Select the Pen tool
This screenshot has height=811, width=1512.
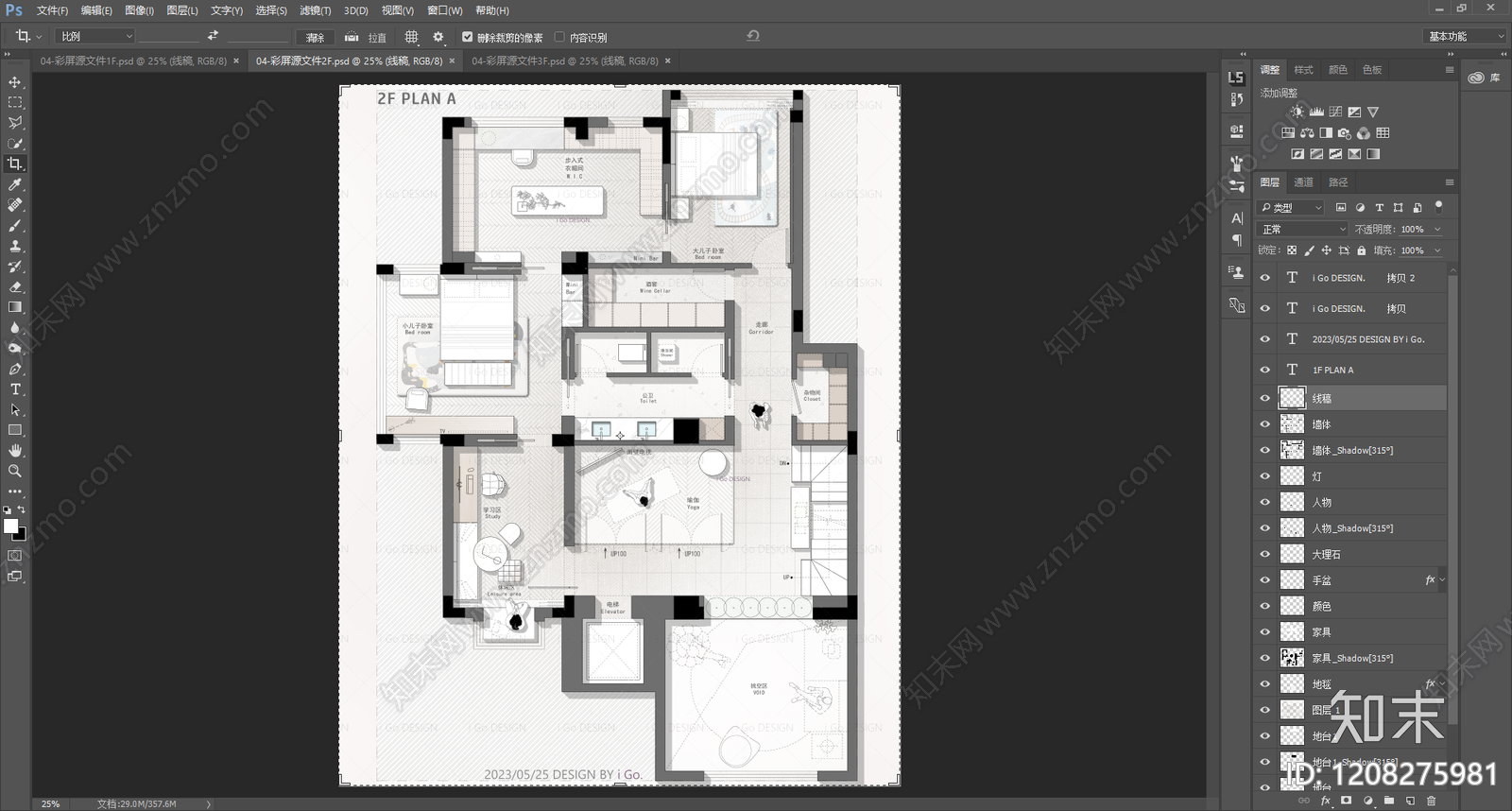tap(15, 369)
